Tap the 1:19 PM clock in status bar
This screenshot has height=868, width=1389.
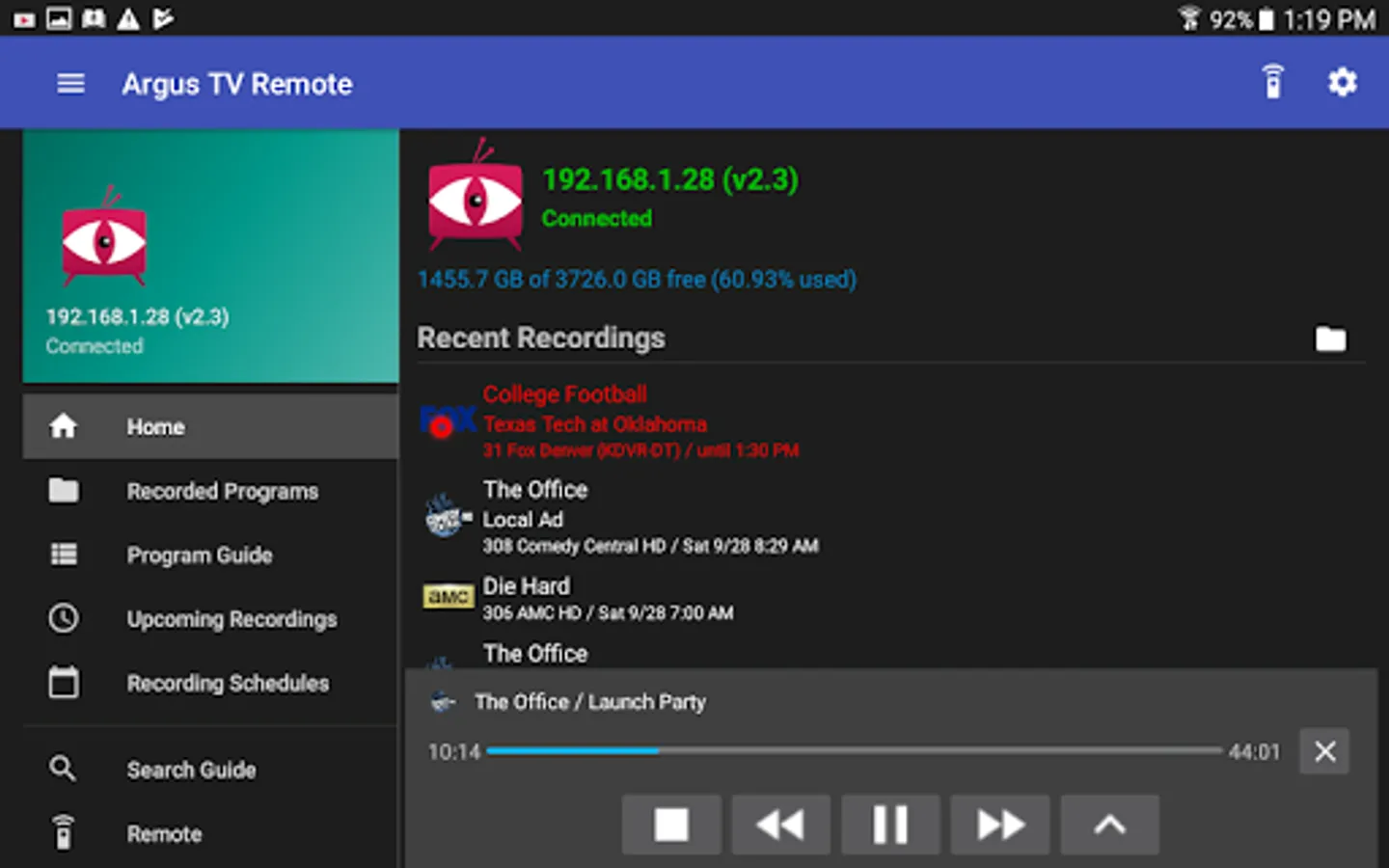tap(1329, 19)
